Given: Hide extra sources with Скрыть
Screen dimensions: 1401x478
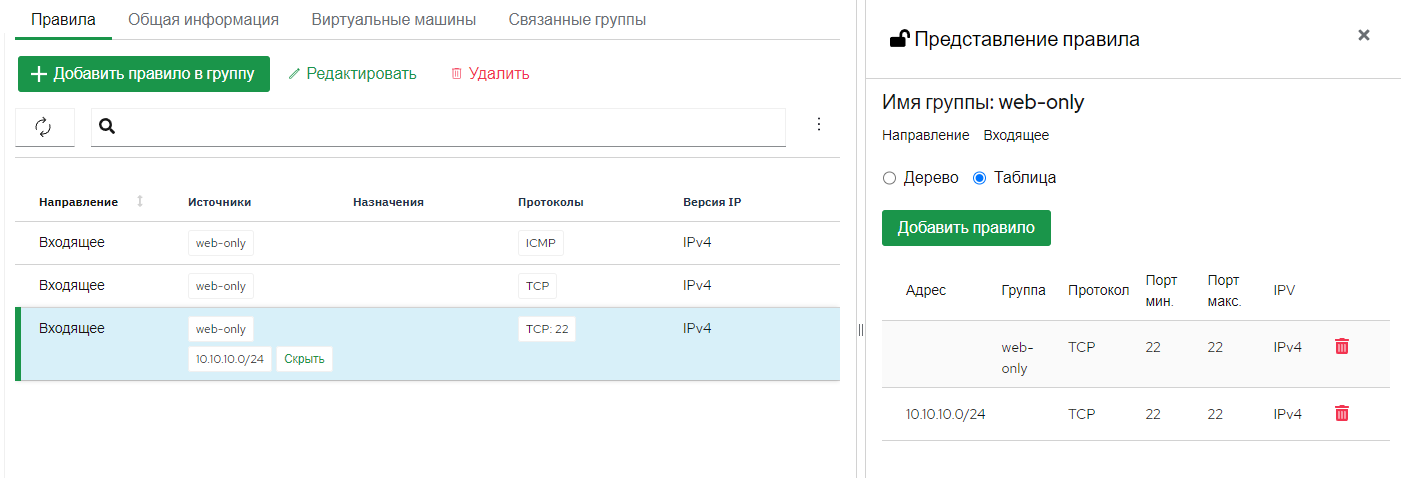Looking at the screenshot, I should point(304,359).
